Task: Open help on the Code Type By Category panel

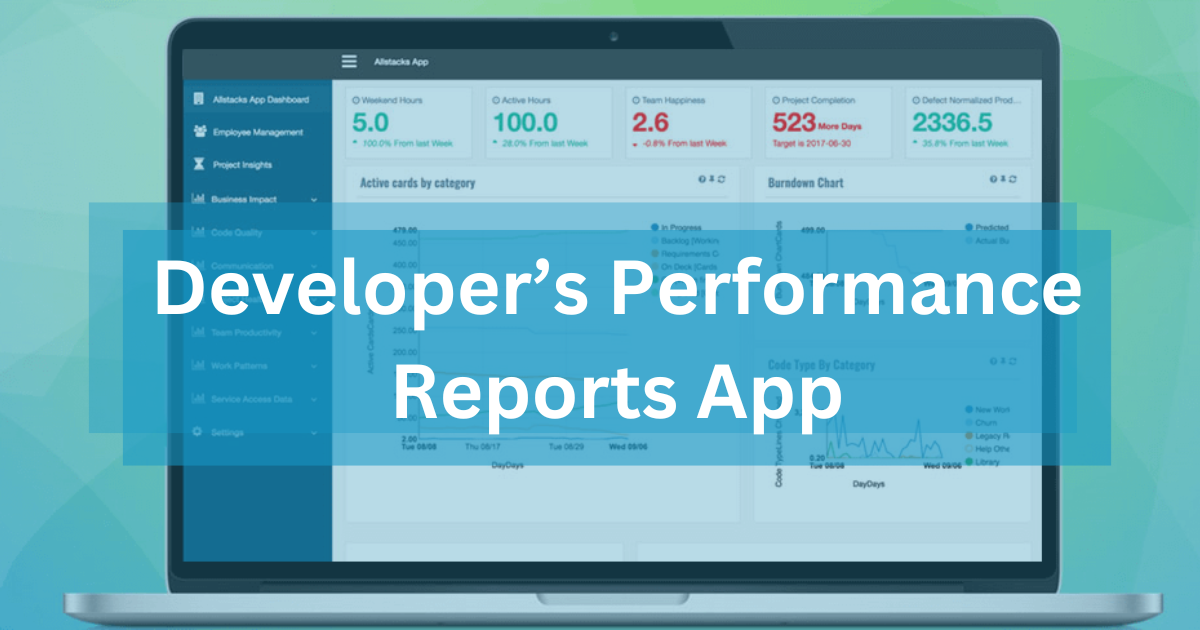Action: point(993,361)
